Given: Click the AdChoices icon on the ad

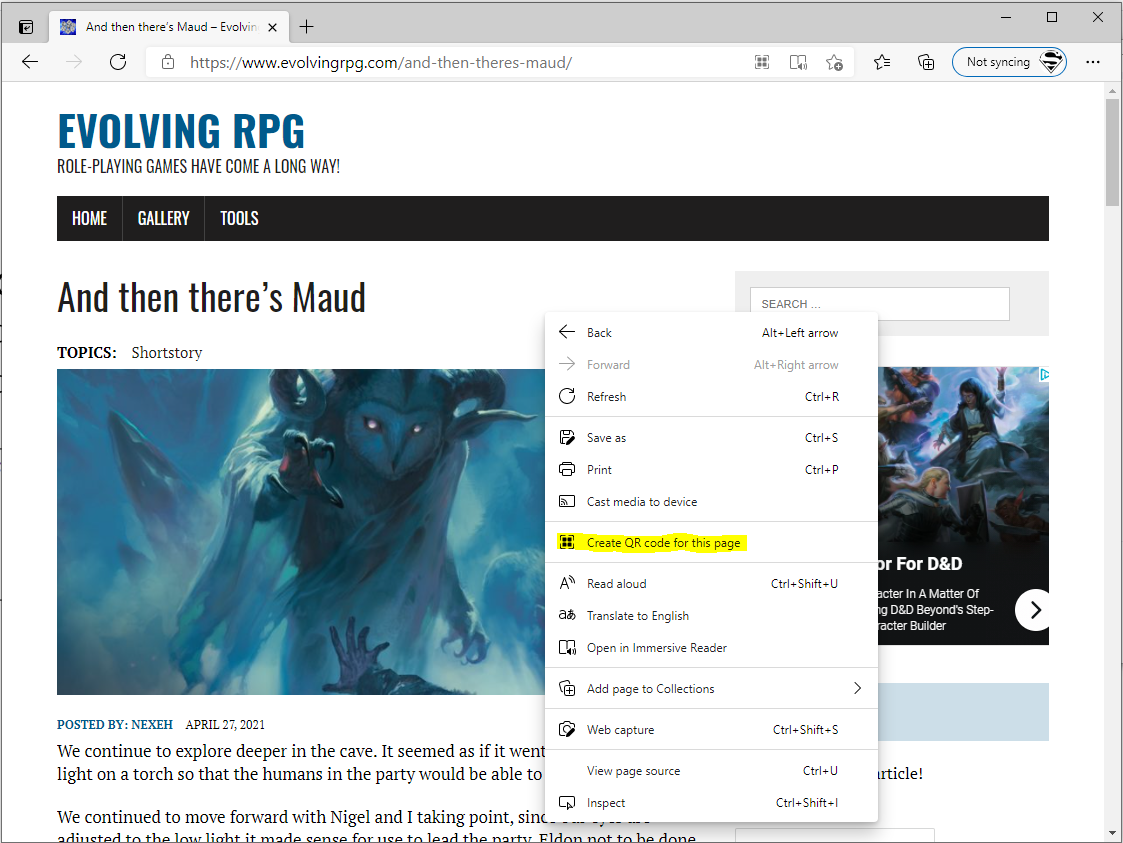Looking at the screenshot, I should click(1044, 375).
